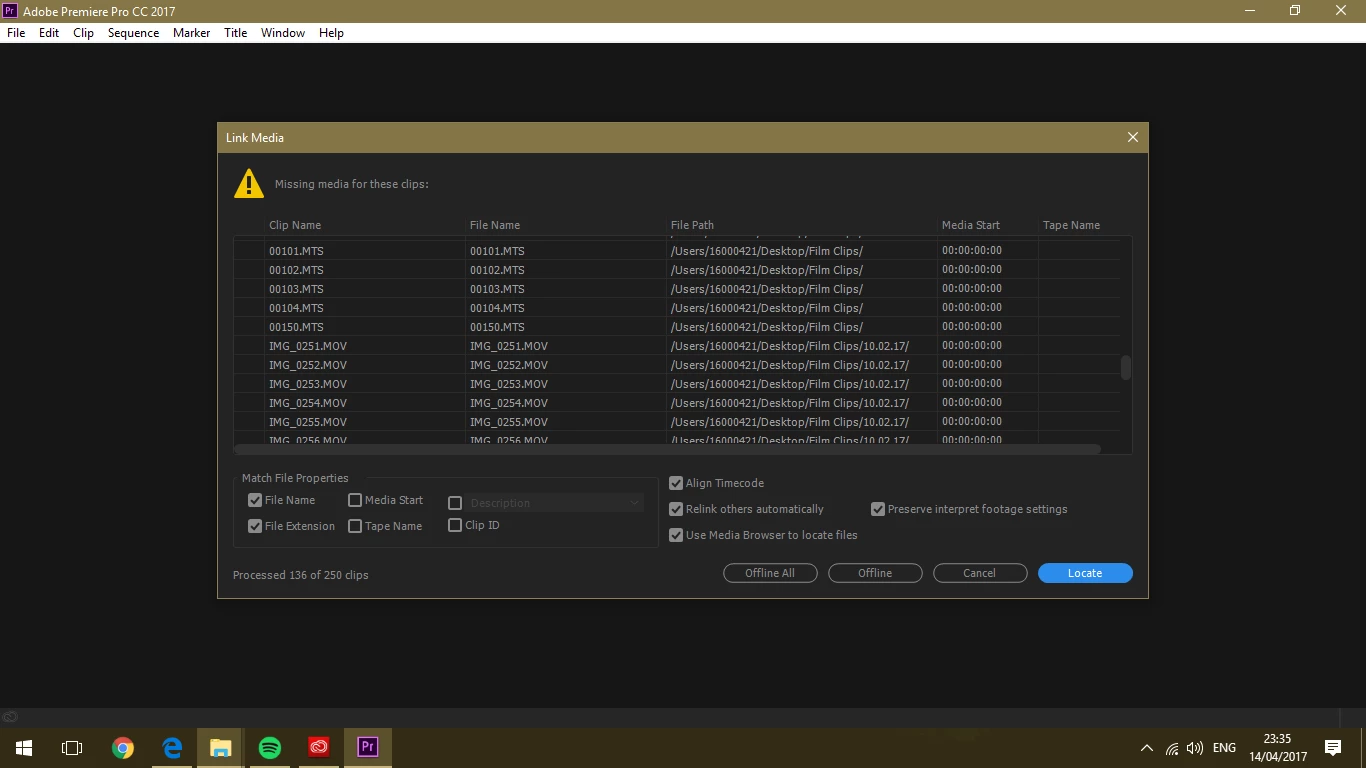Viewport: 1366px width, 768px height.
Task: Select clip row IMG_0253.MOV
Action: point(677,384)
